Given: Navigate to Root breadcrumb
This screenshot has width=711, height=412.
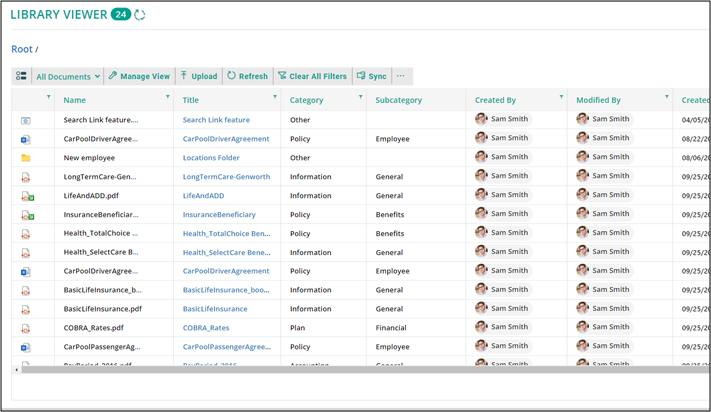Looking at the screenshot, I should pyautogui.click(x=22, y=49).
